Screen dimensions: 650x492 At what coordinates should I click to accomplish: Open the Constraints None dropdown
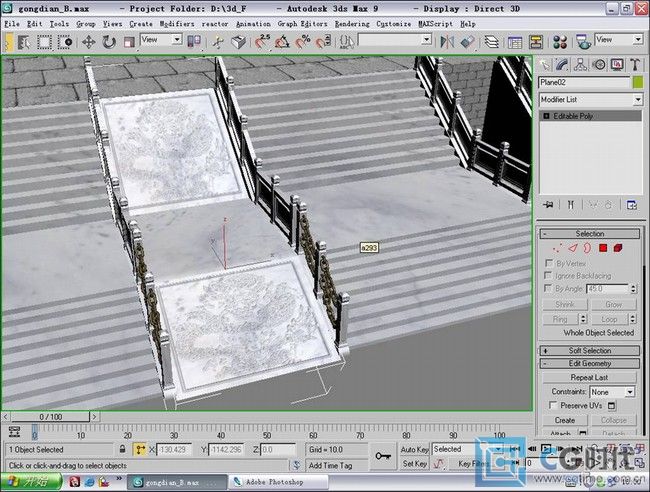pos(613,392)
